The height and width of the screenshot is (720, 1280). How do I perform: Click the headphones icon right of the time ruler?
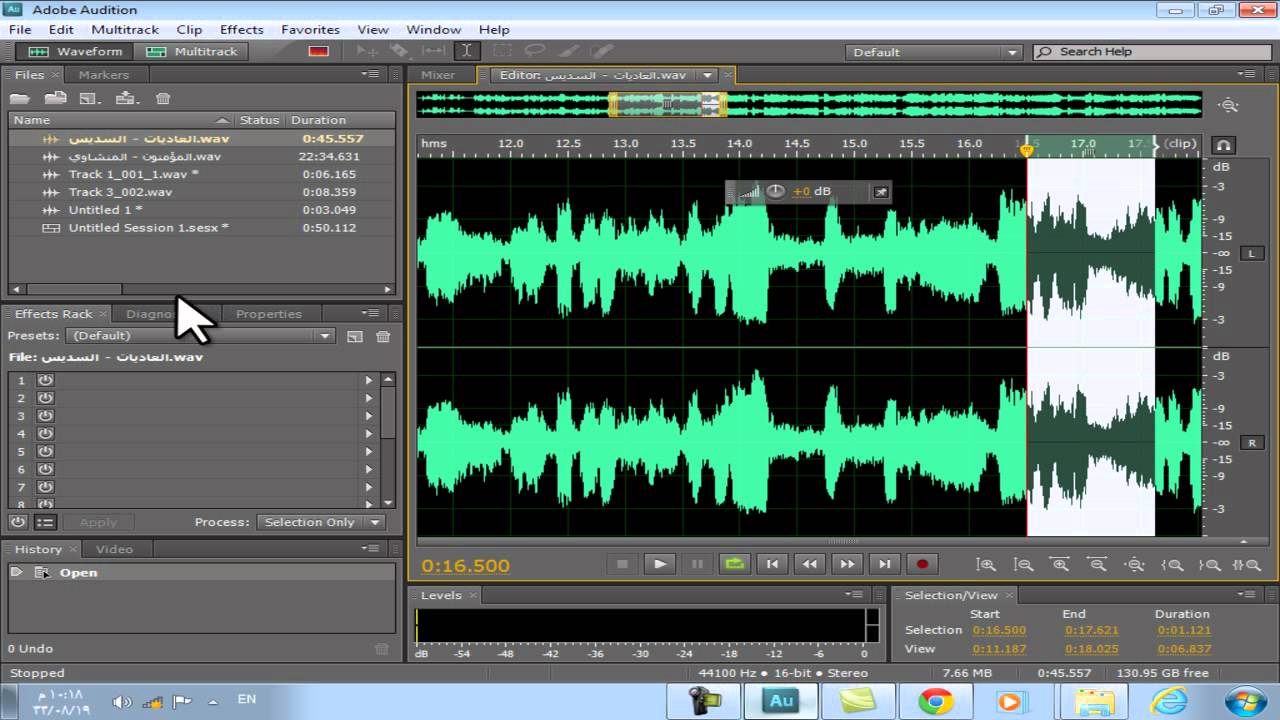pos(1223,144)
